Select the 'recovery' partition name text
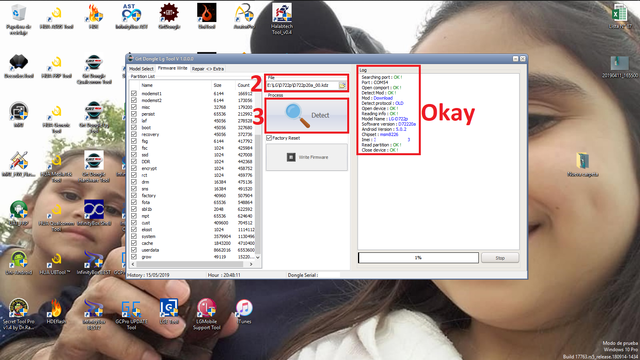The image size is (640, 360). tap(150, 134)
